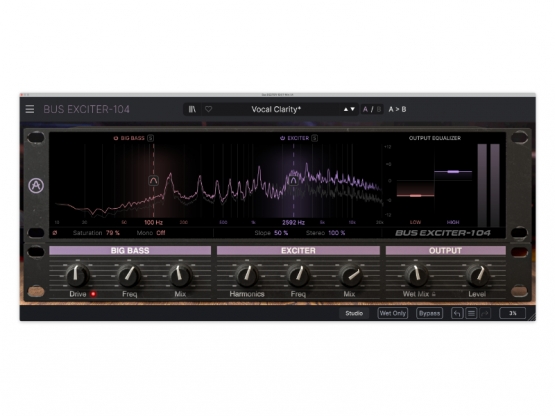Click the Arturia logo on rack
The width and height of the screenshot is (555, 416).
point(36,185)
